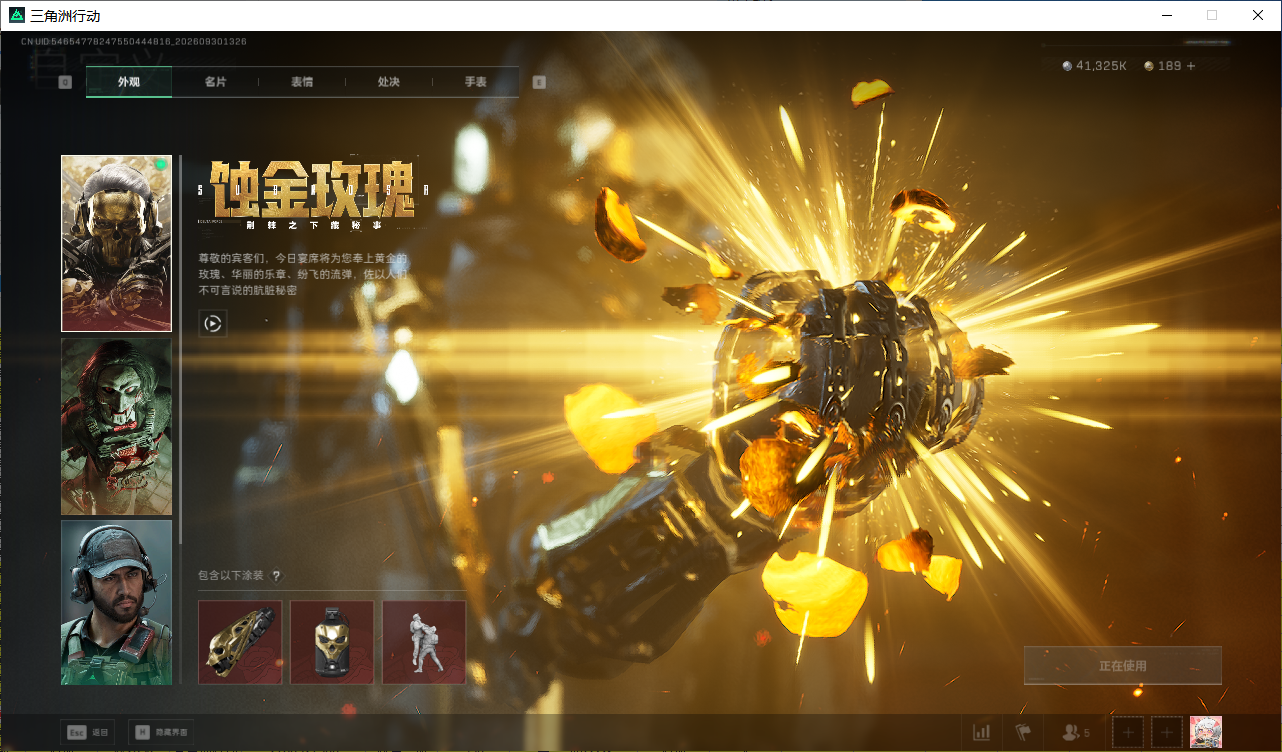Open the statistics bar chart icon
1282x752 pixels.
click(x=982, y=733)
